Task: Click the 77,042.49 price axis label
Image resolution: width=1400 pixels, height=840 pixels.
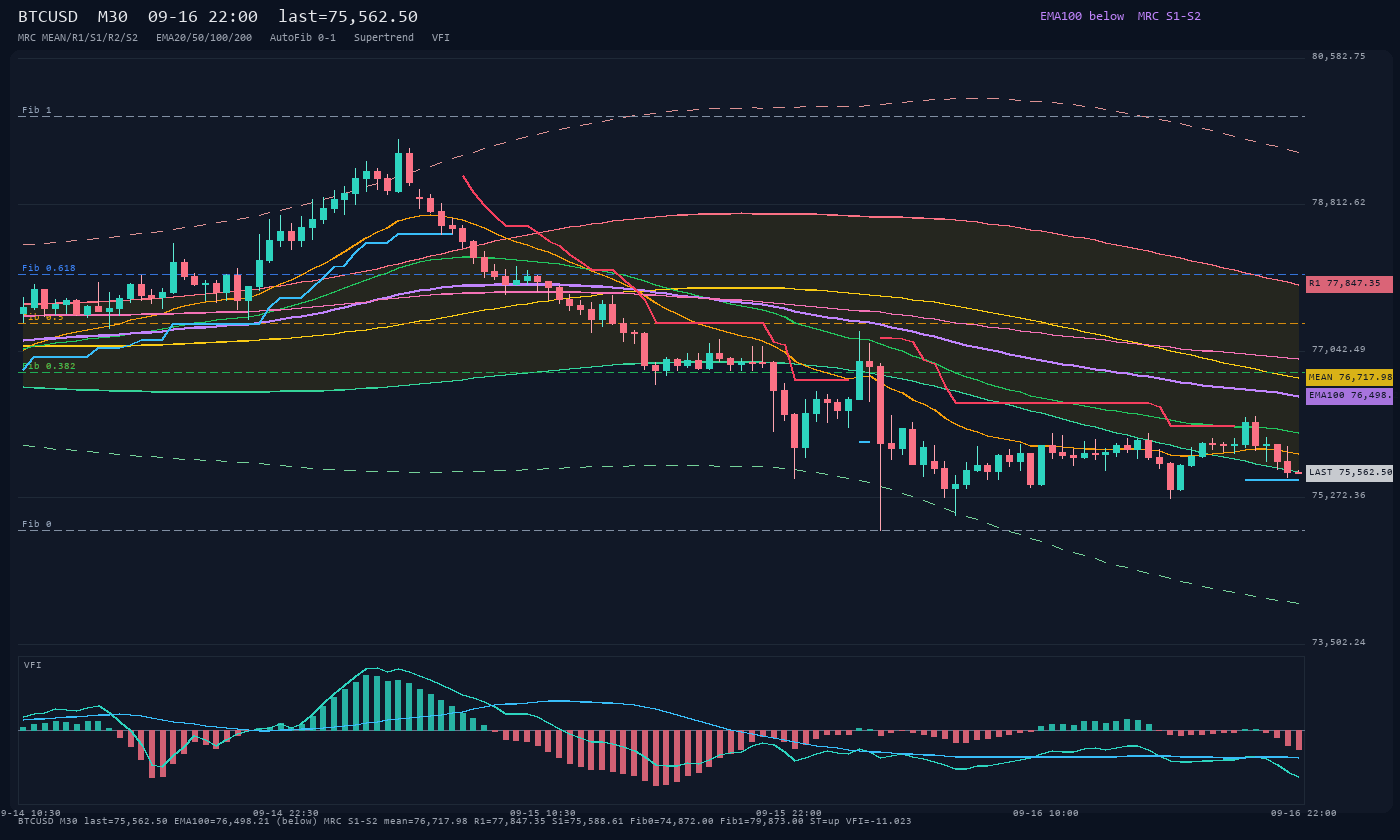Action: (1338, 349)
